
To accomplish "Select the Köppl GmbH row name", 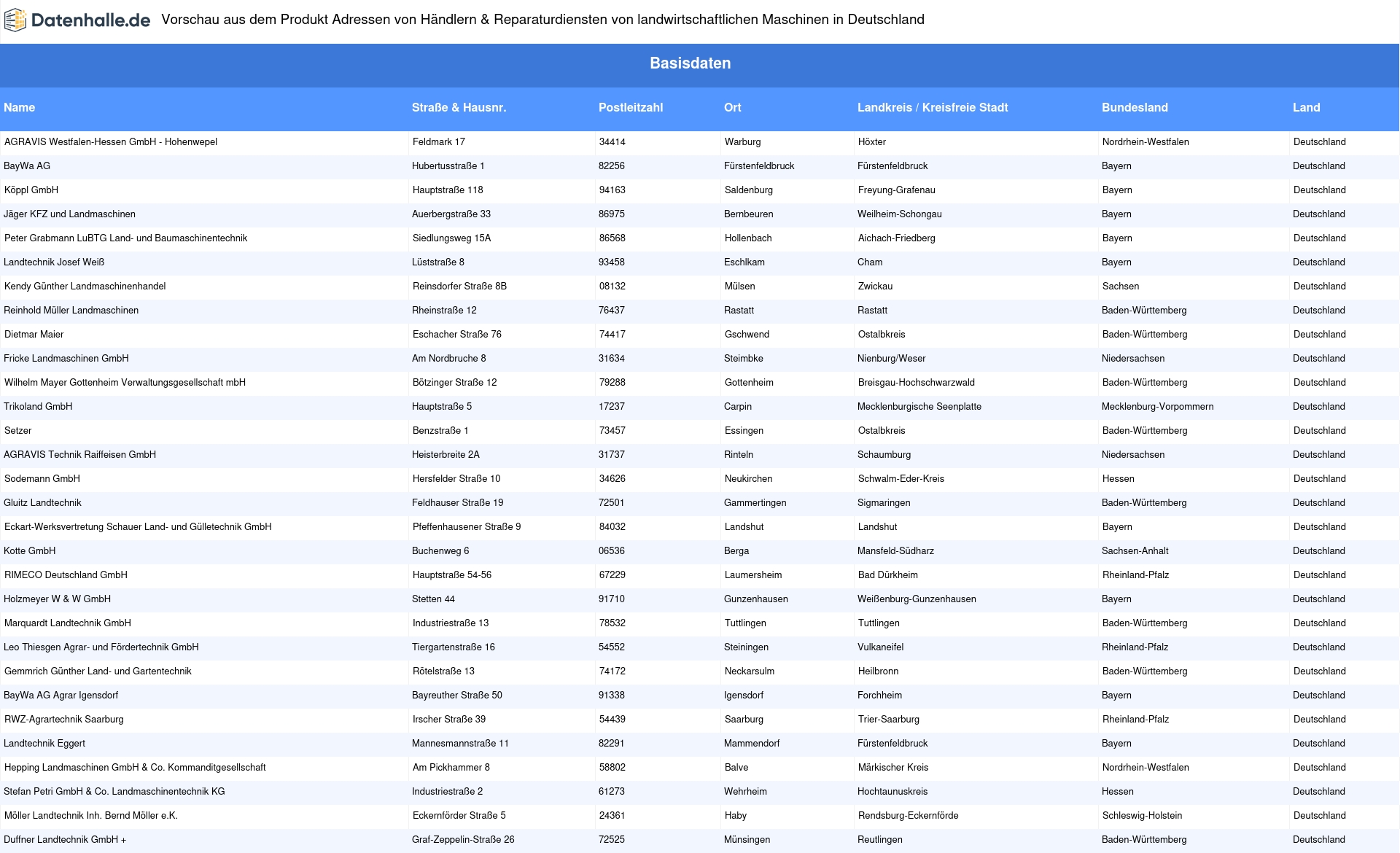I will (x=31, y=190).
